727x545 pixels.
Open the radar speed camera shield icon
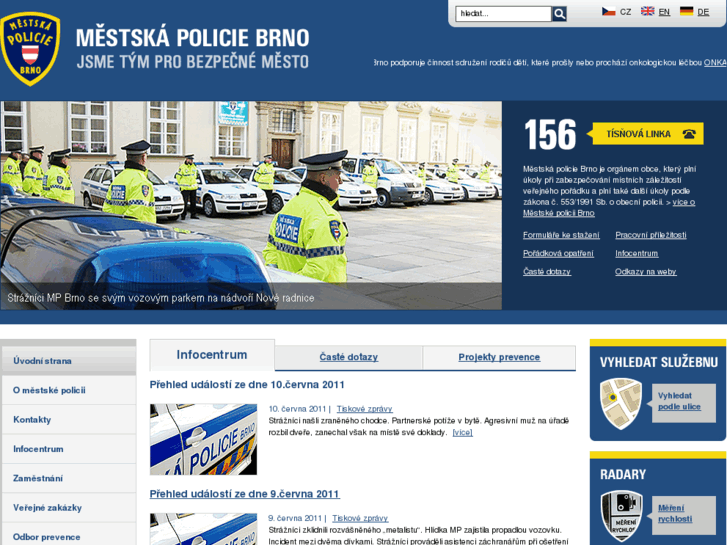click(622, 516)
